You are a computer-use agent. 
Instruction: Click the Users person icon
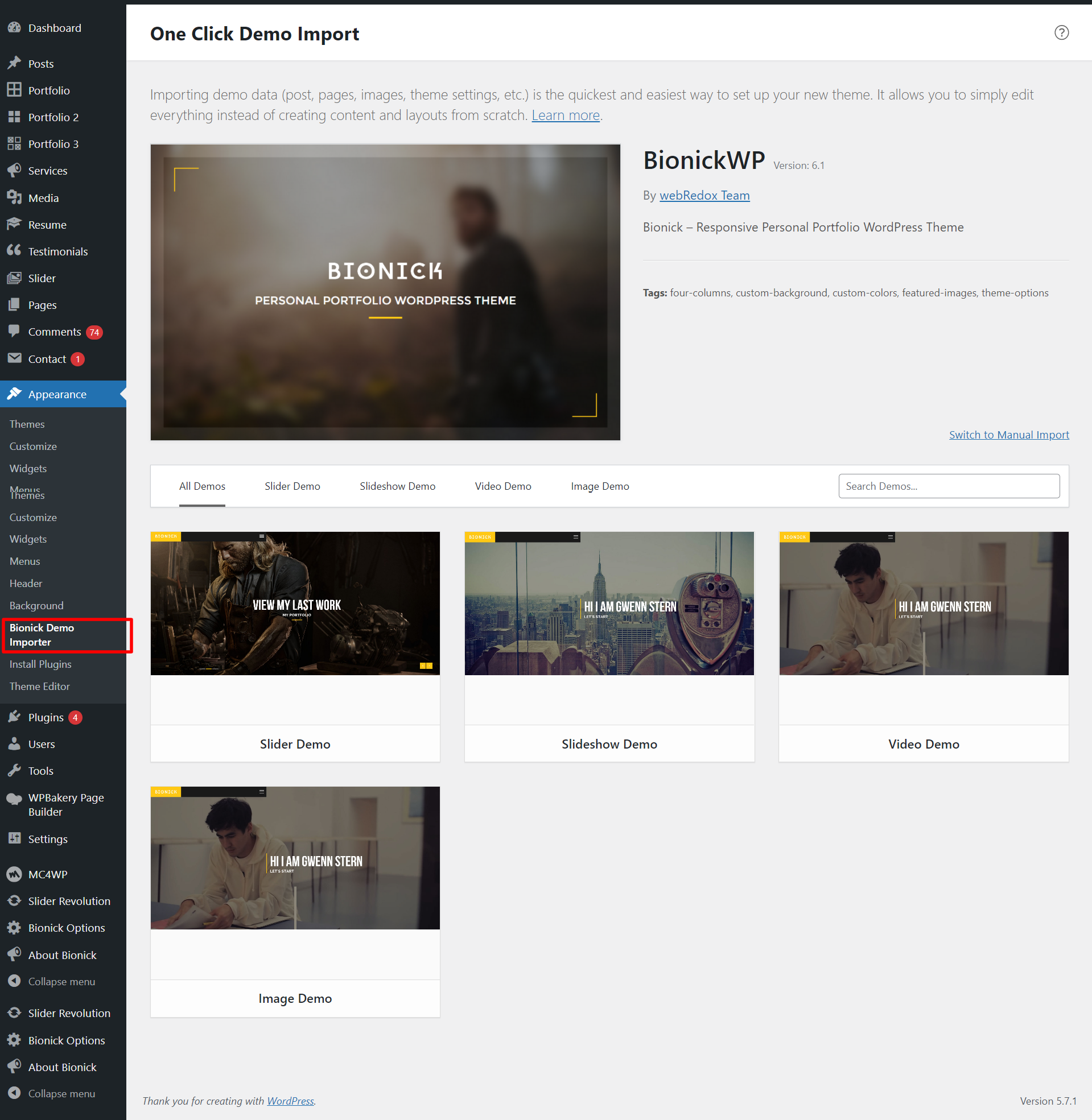point(14,744)
